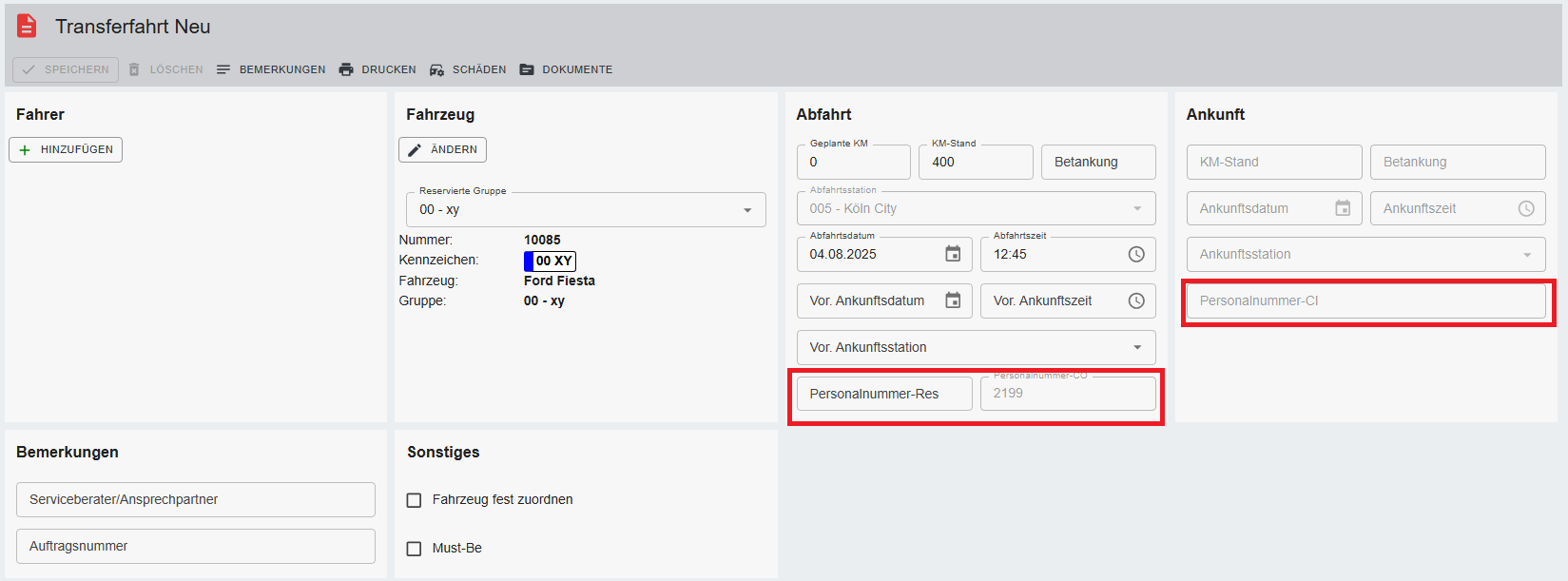
Task: Expand the Reservierte Gruppe dropdown
Action: (x=747, y=210)
